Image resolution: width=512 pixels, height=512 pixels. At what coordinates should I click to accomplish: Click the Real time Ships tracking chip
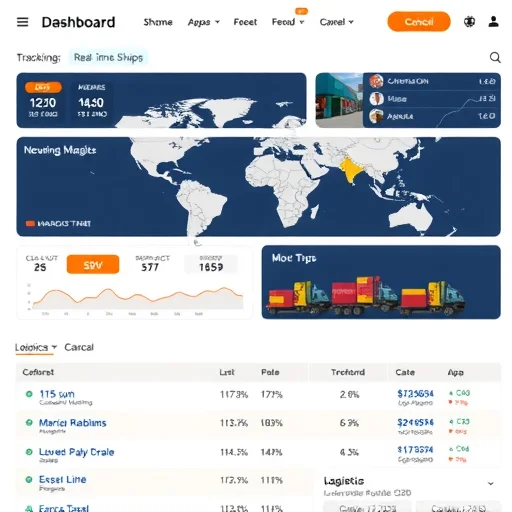pyautogui.click(x=108, y=57)
